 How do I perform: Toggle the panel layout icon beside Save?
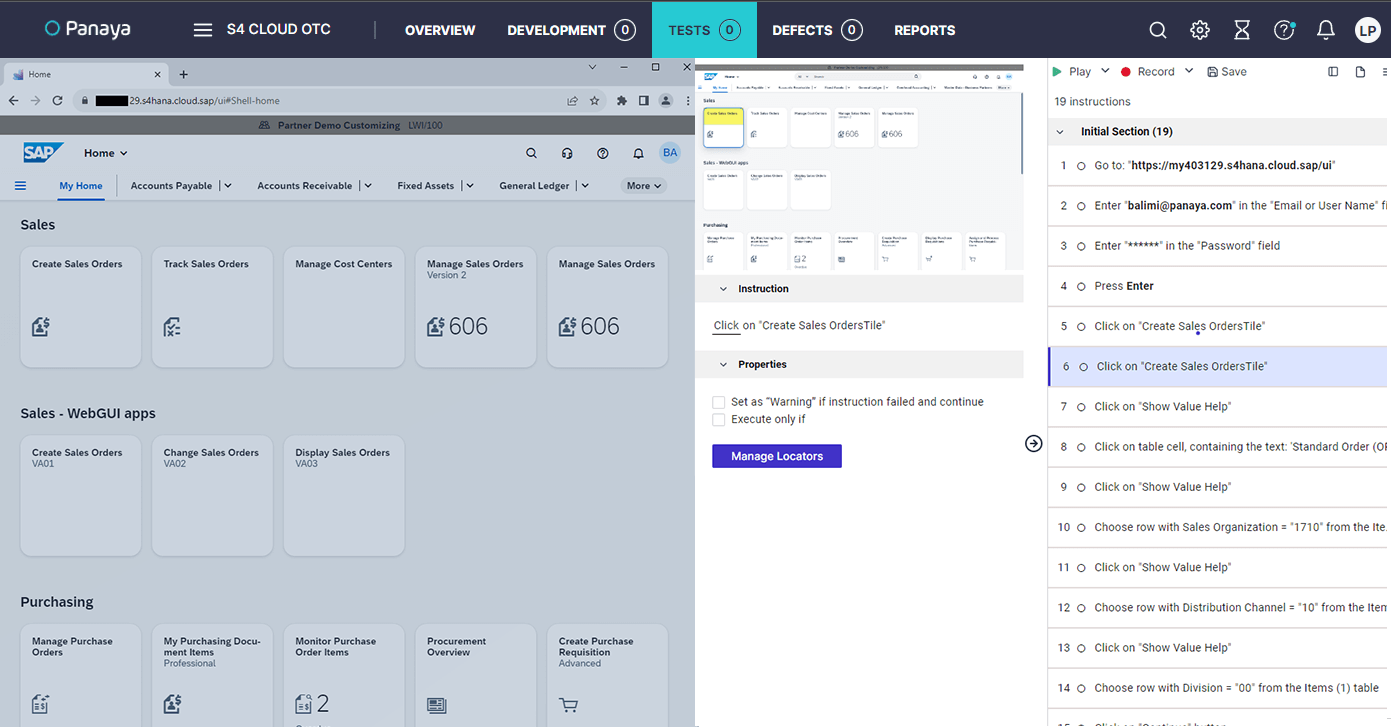[x=1333, y=71]
